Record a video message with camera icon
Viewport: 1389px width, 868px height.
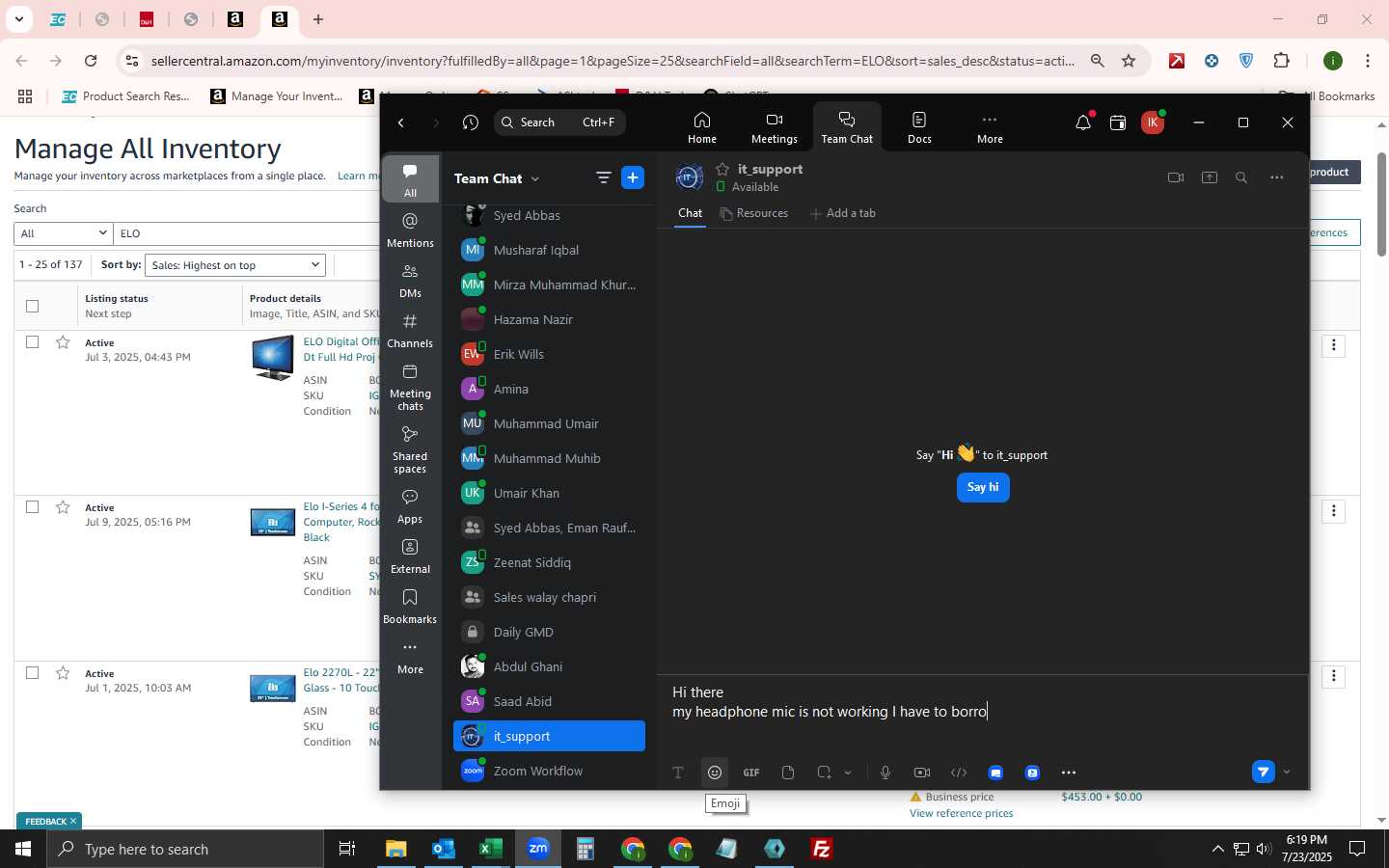pos(922,772)
